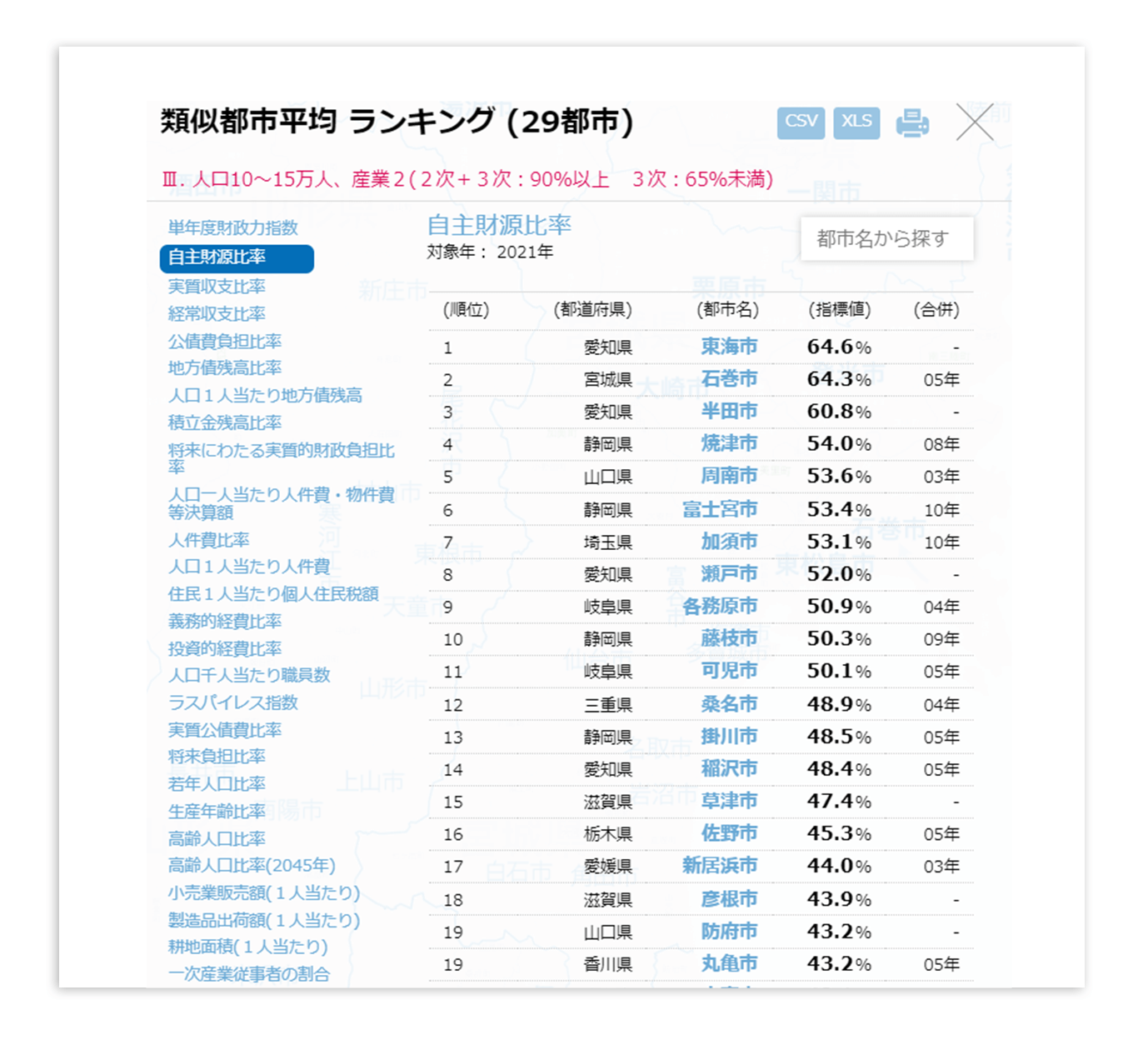
Task: Open 将来にわたる実質的財政負担比率 indicator
Action: point(281,458)
